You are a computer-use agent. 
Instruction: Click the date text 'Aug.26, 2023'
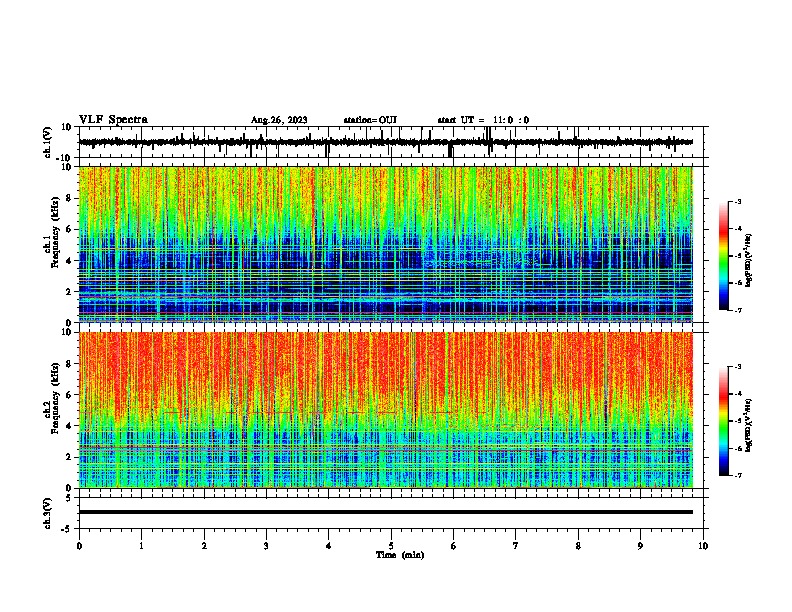pos(279,120)
